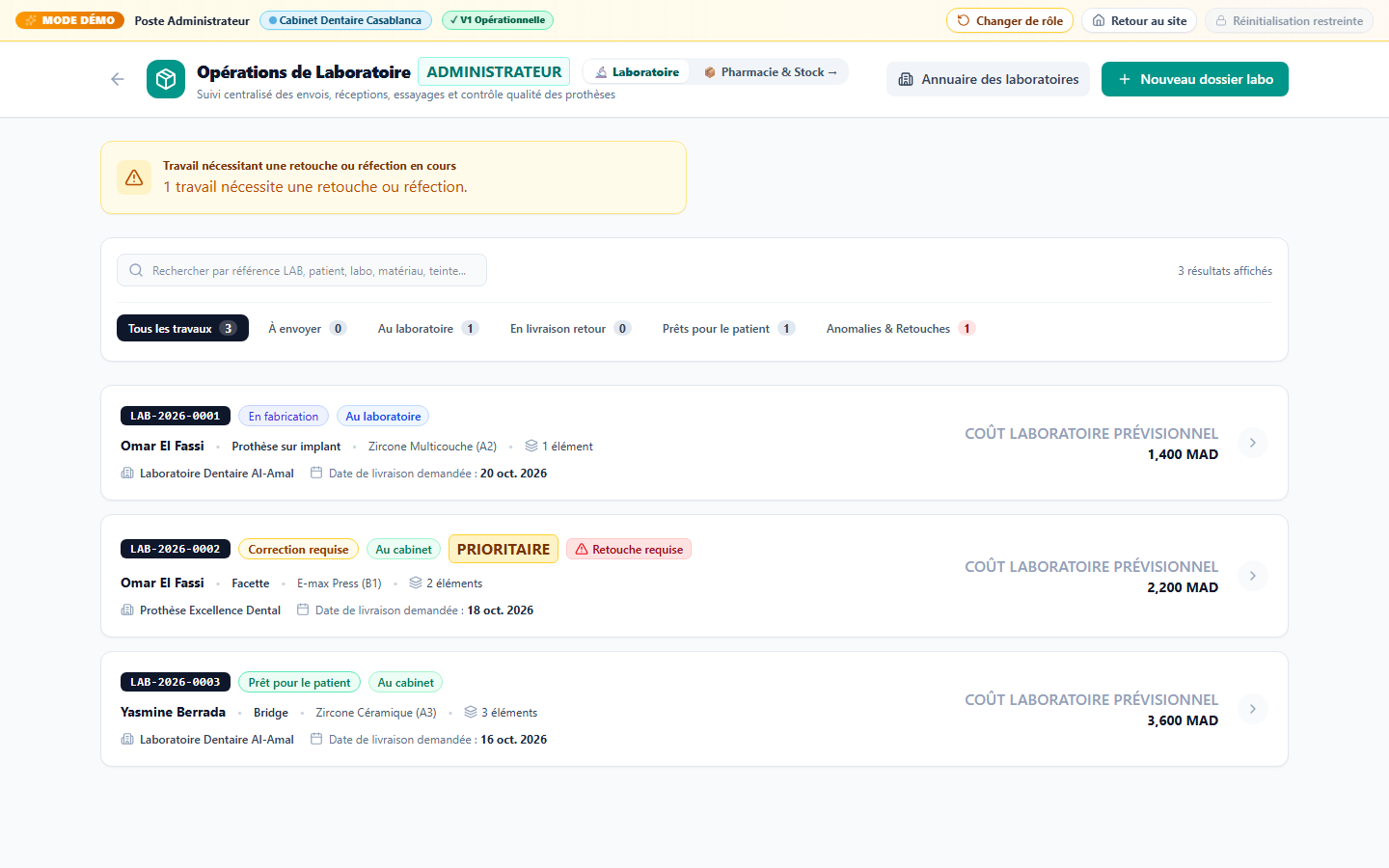Click 'Changer de rôle' button

pos(1010,20)
